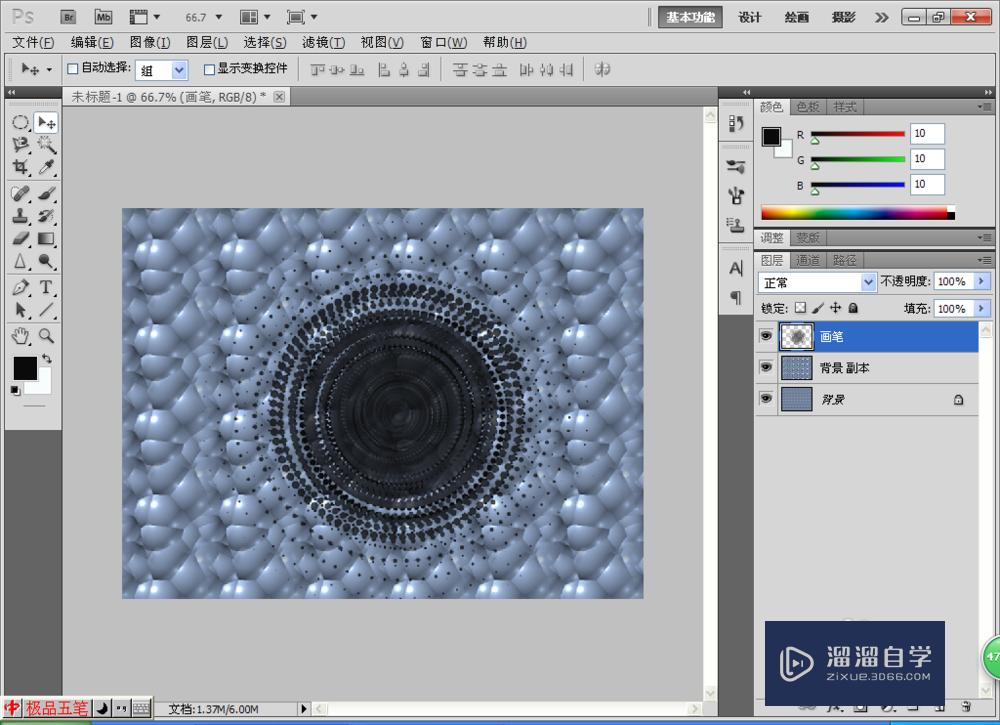Select the Crop tool
The width and height of the screenshot is (1000, 725).
pyautogui.click(x=20, y=169)
